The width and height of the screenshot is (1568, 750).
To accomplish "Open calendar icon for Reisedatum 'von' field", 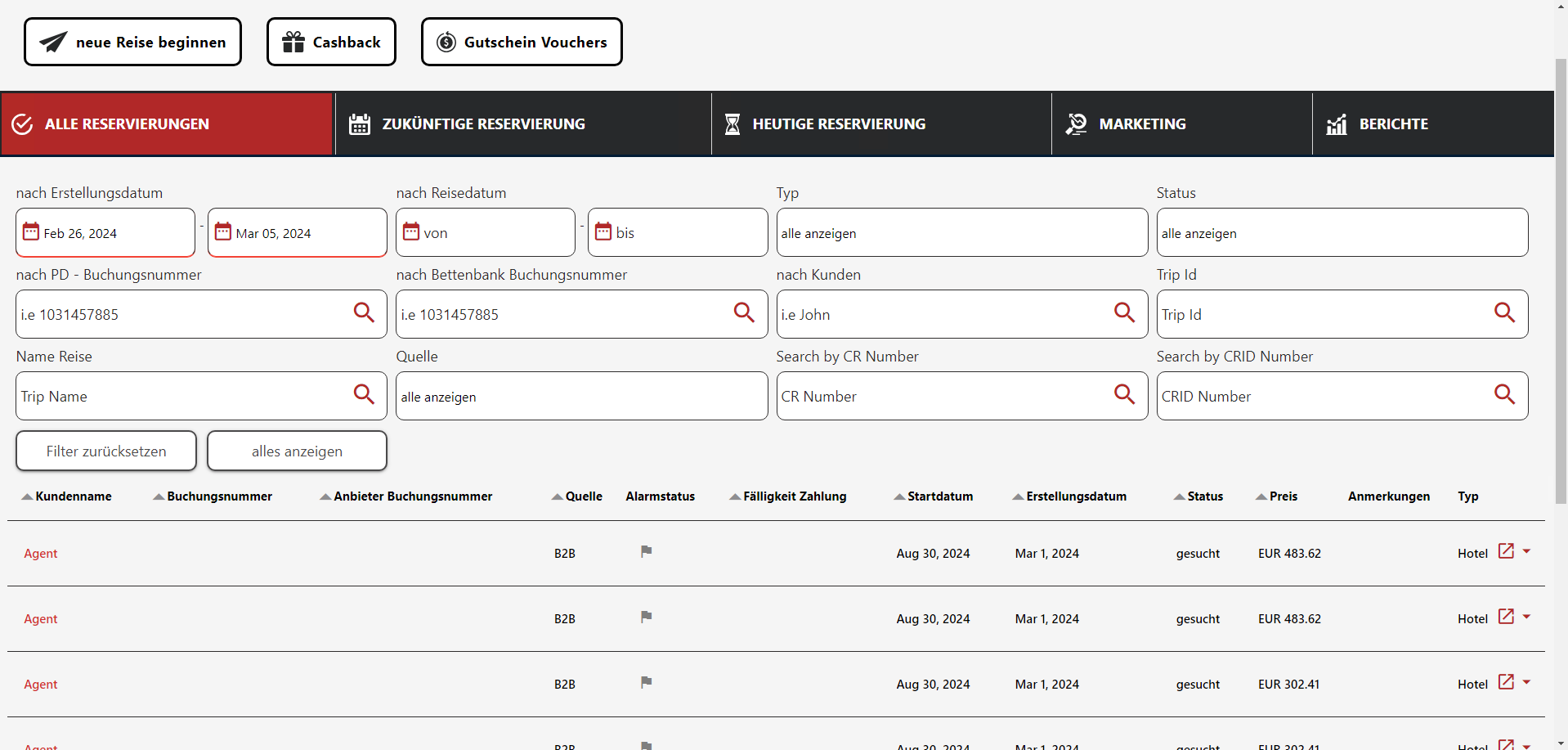I will (x=411, y=232).
